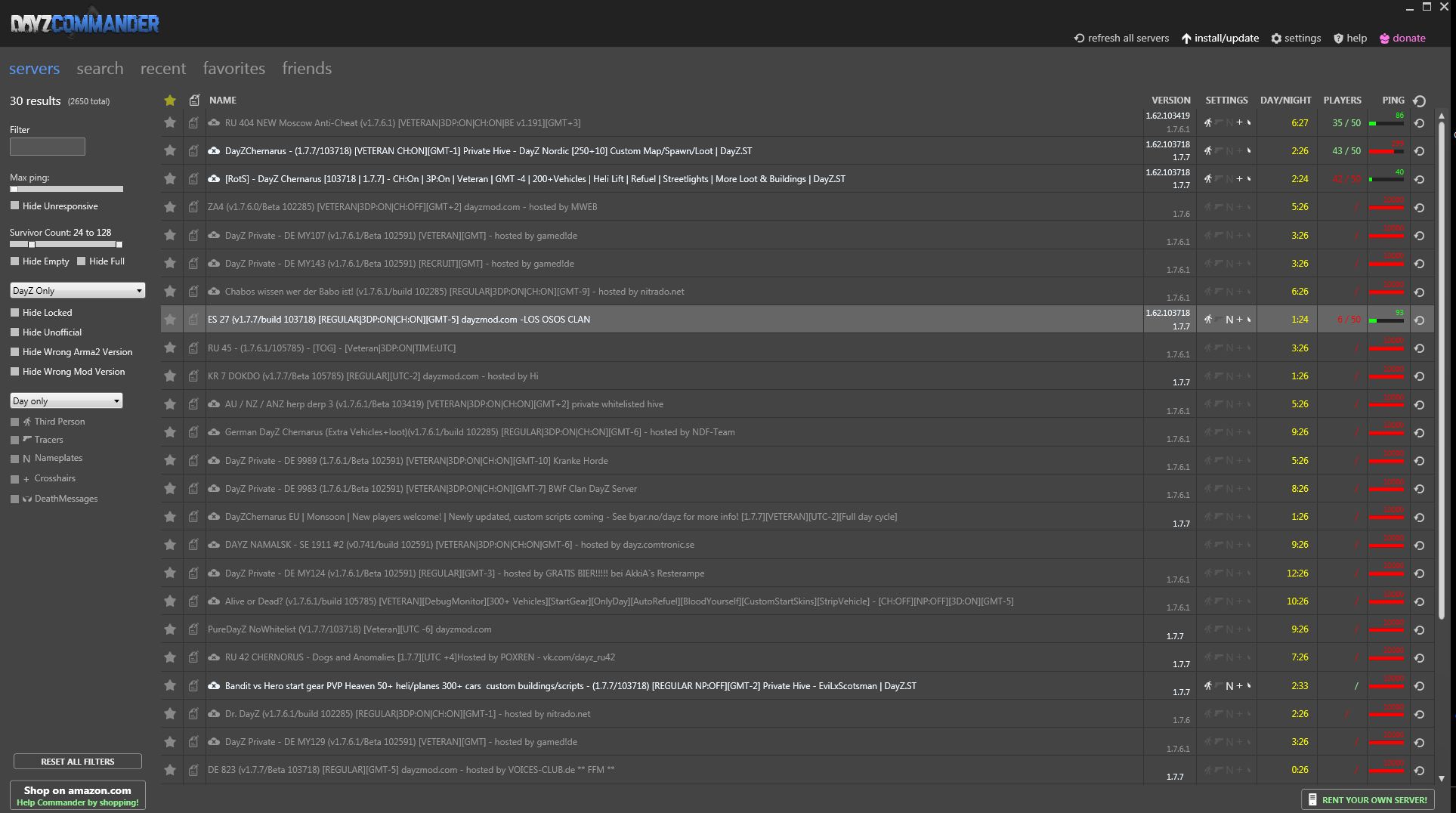Click the Max ping slider track

tap(66, 189)
